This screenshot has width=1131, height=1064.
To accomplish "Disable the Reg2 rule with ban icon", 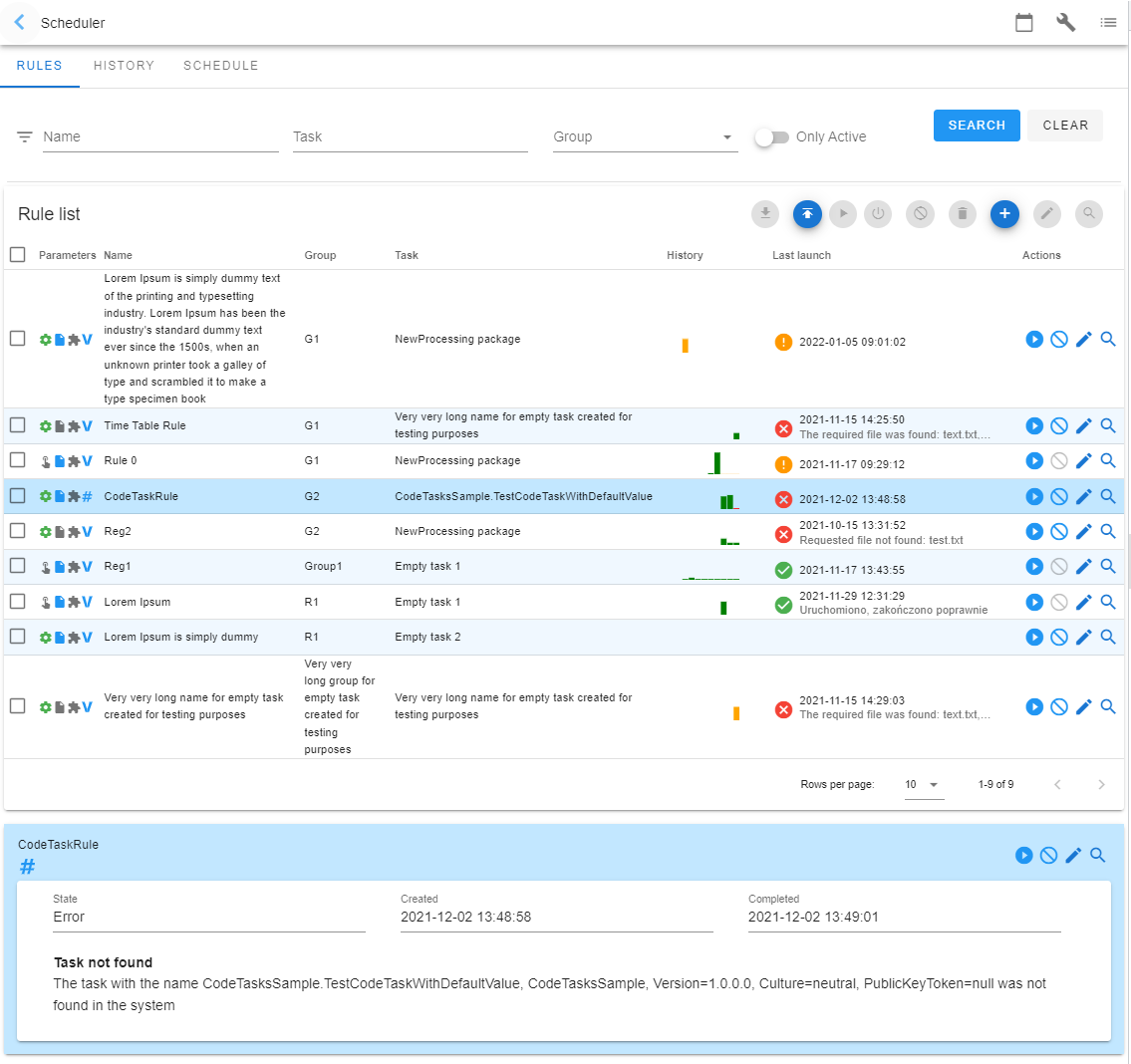I will (1059, 532).
